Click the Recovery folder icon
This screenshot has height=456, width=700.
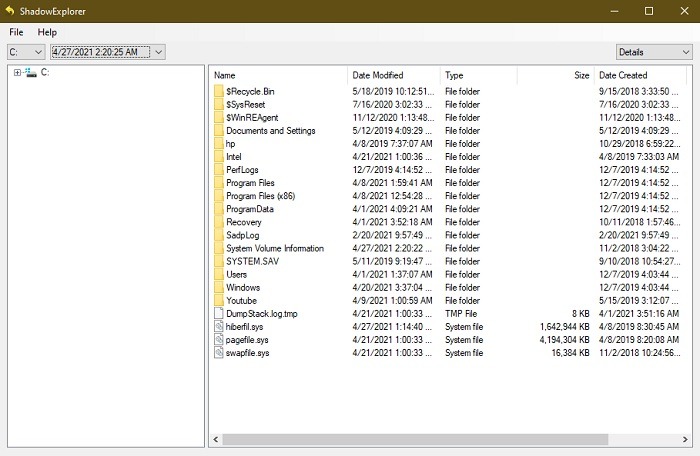219,222
